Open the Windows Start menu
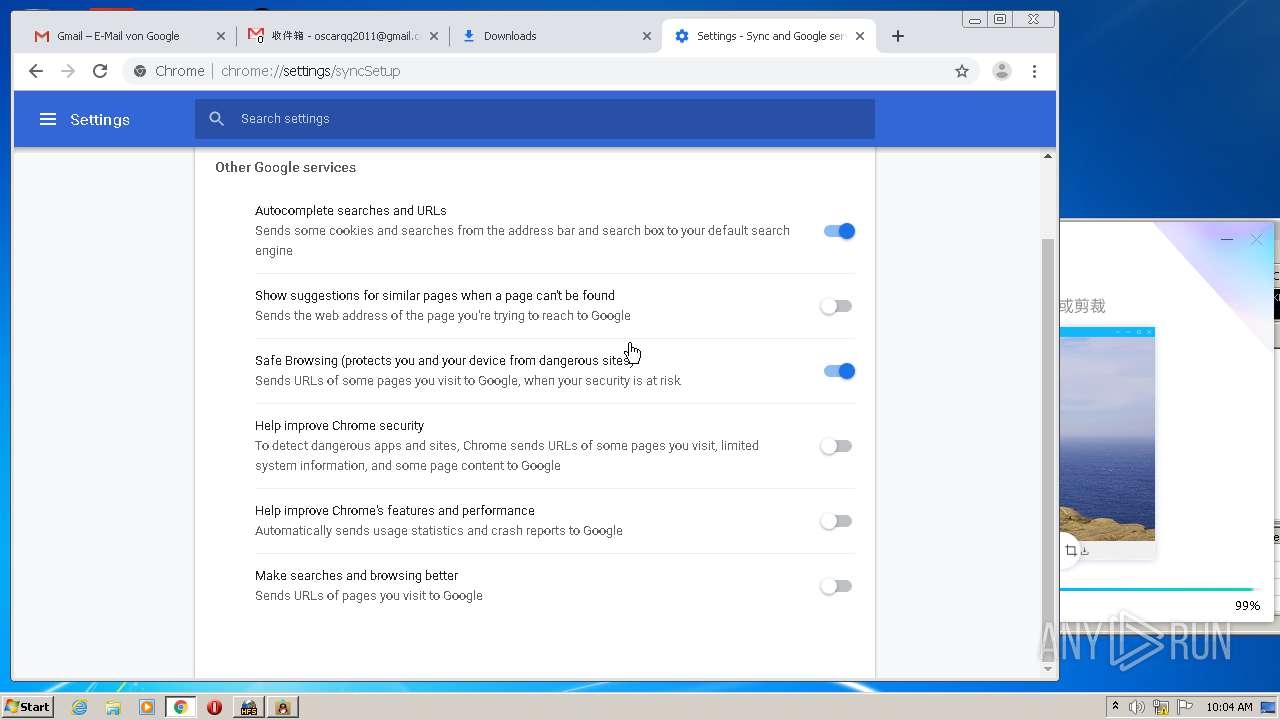This screenshot has height=720, width=1280. coord(28,707)
